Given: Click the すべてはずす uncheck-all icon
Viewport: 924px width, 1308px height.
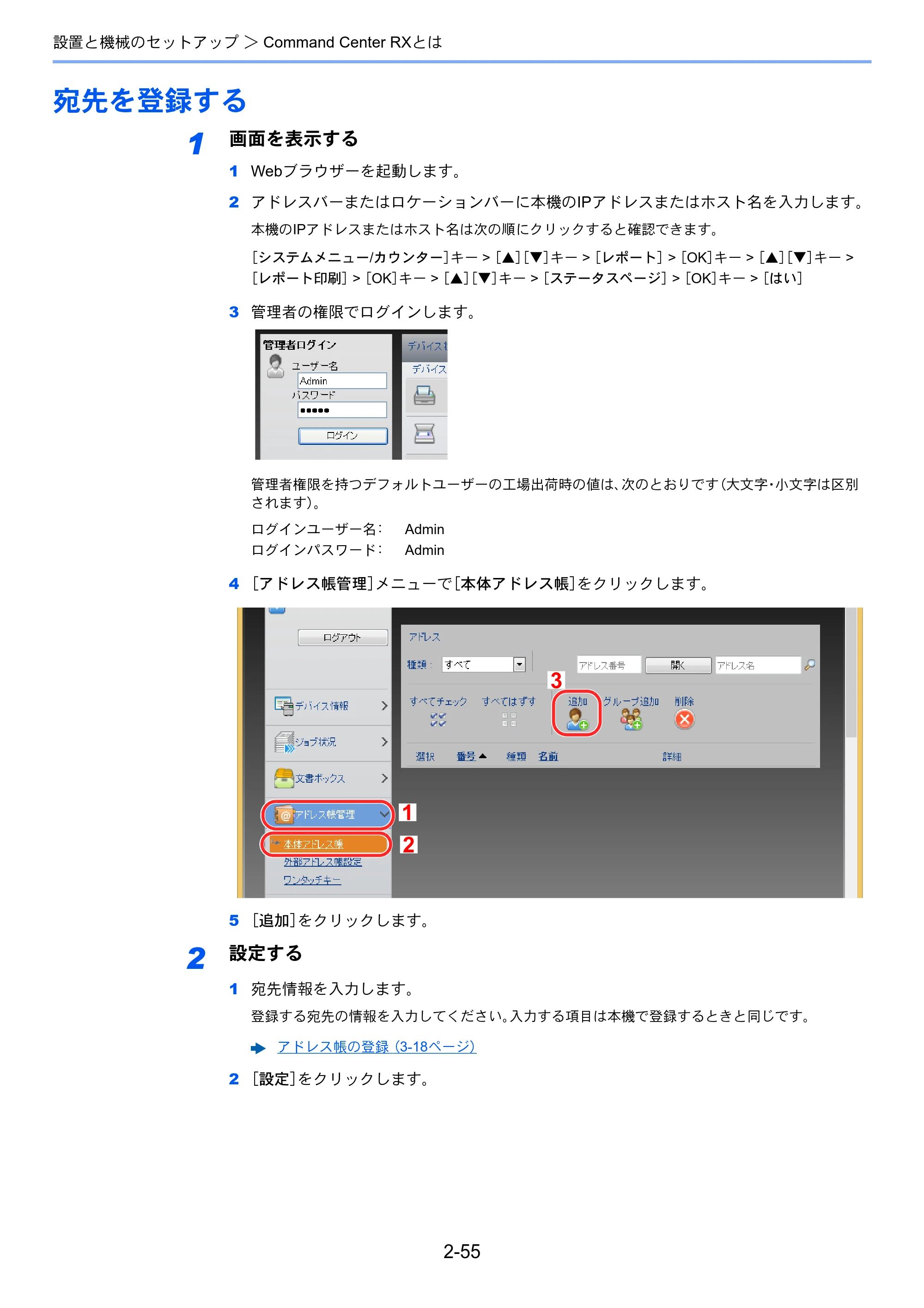Looking at the screenshot, I should pyautogui.click(x=509, y=719).
